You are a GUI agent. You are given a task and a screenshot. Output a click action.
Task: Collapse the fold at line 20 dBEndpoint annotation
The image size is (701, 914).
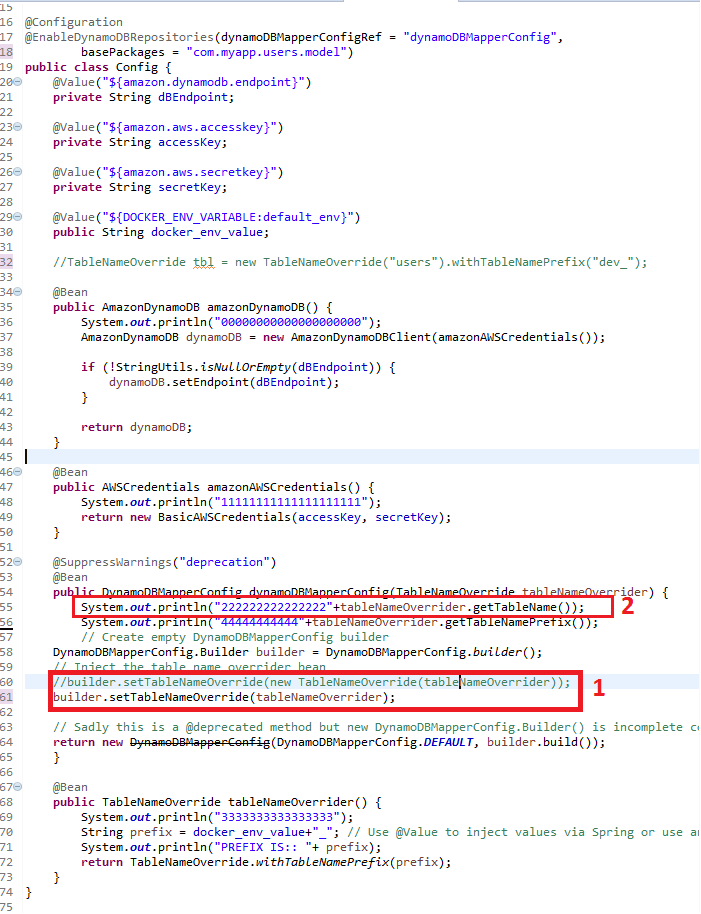pyautogui.click(x=18, y=82)
